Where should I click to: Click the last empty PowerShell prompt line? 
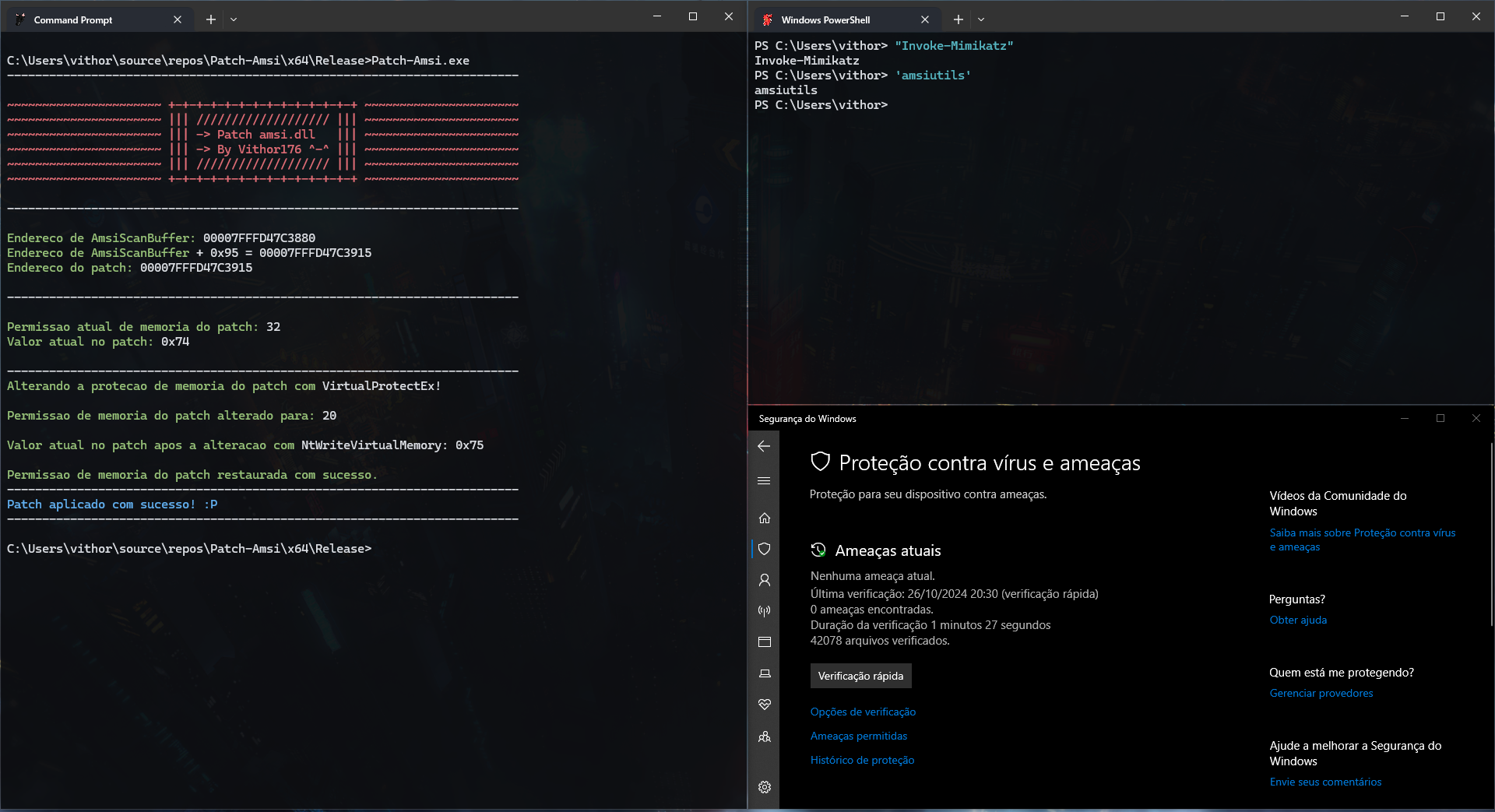(x=821, y=105)
